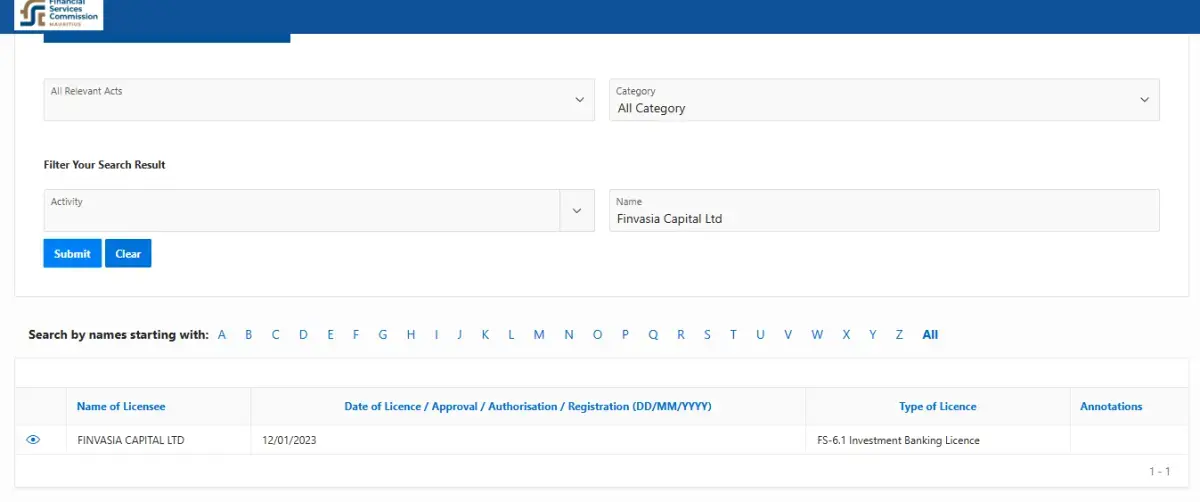View details of FINVASIA CAPITAL LTD eye icon
The width and height of the screenshot is (1200, 502).
(x=33, y=440)
